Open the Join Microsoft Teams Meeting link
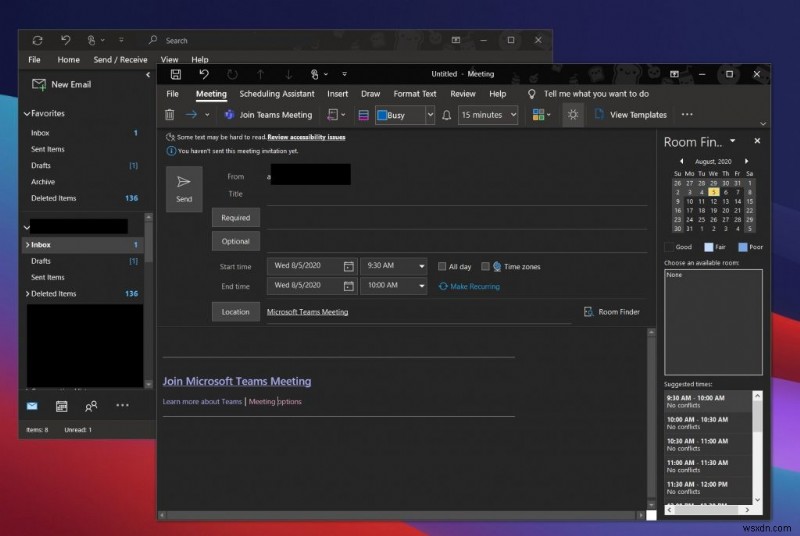Image resolution: width=800 pixels, height=536 pixels. [237, 381]
